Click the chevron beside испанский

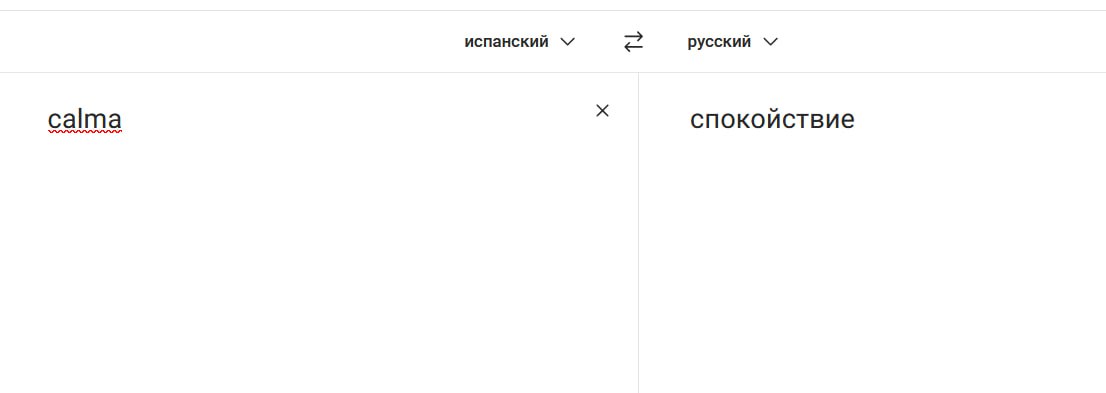(567, 42)
